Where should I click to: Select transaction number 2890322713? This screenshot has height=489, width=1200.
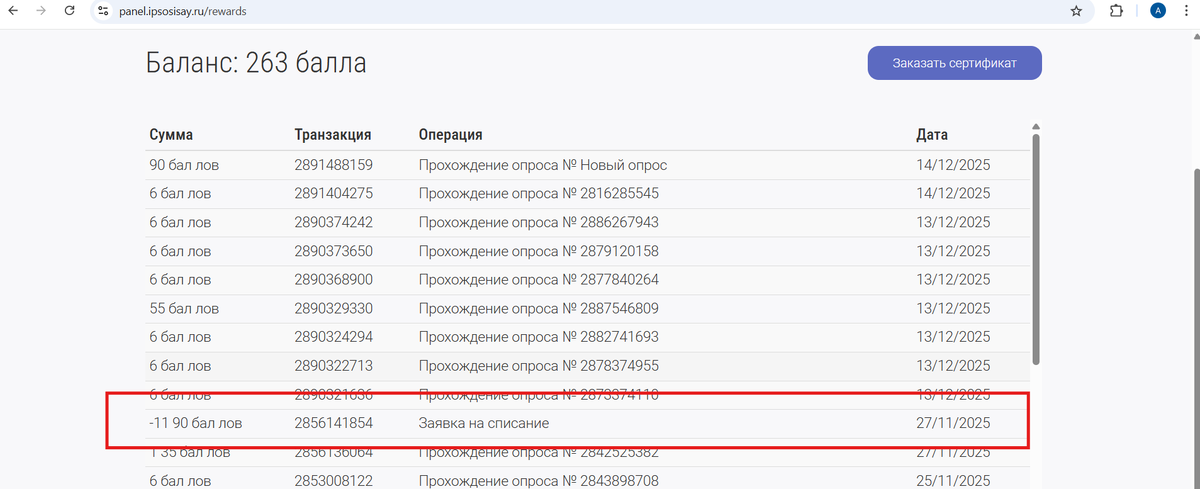(333, 365)
